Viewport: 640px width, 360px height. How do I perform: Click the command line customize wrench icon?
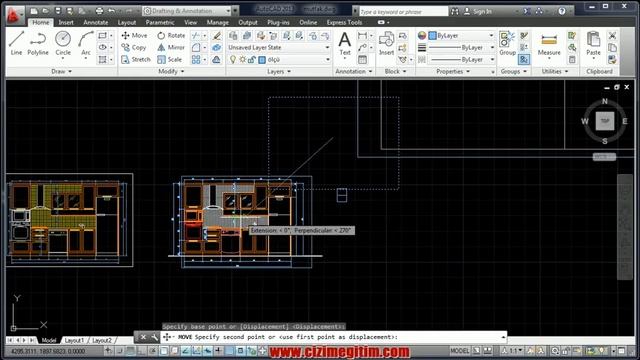tap(154, 337)
